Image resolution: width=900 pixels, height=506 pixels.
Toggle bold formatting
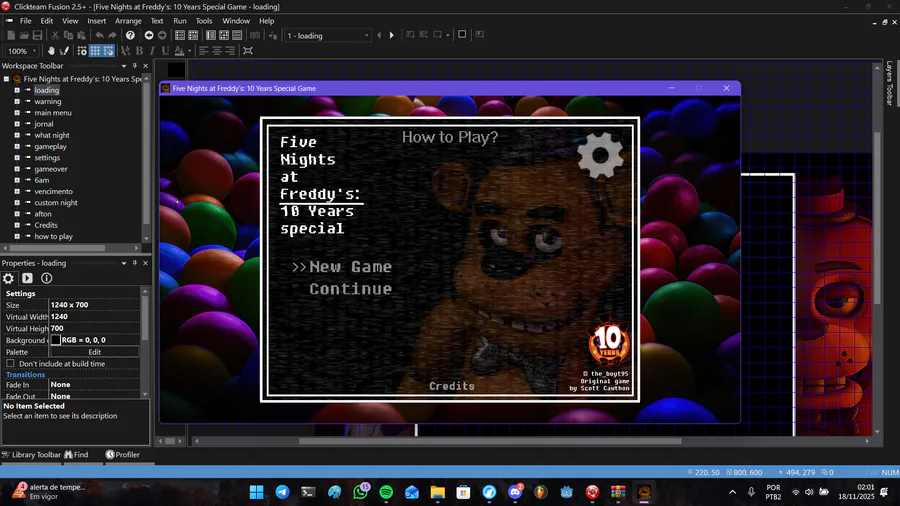point(139,51)
